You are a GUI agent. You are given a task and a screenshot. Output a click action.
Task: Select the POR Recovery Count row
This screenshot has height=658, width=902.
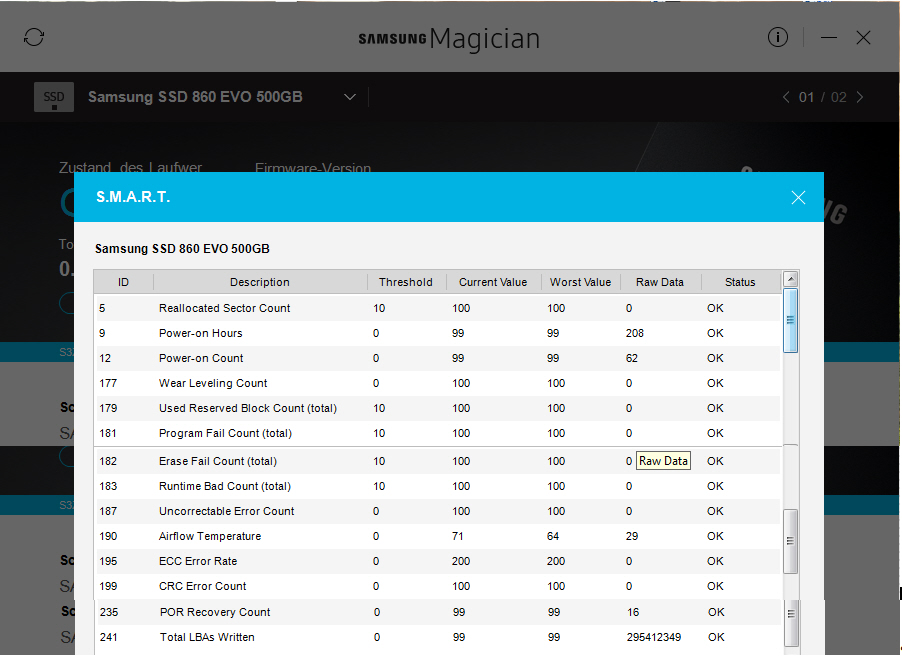(439, 613)
